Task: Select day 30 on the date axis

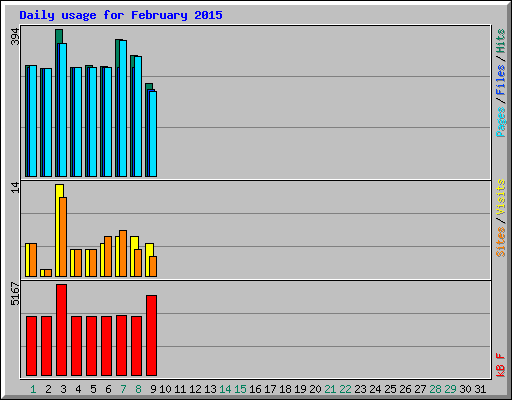Action: click(x=465, y=389)
